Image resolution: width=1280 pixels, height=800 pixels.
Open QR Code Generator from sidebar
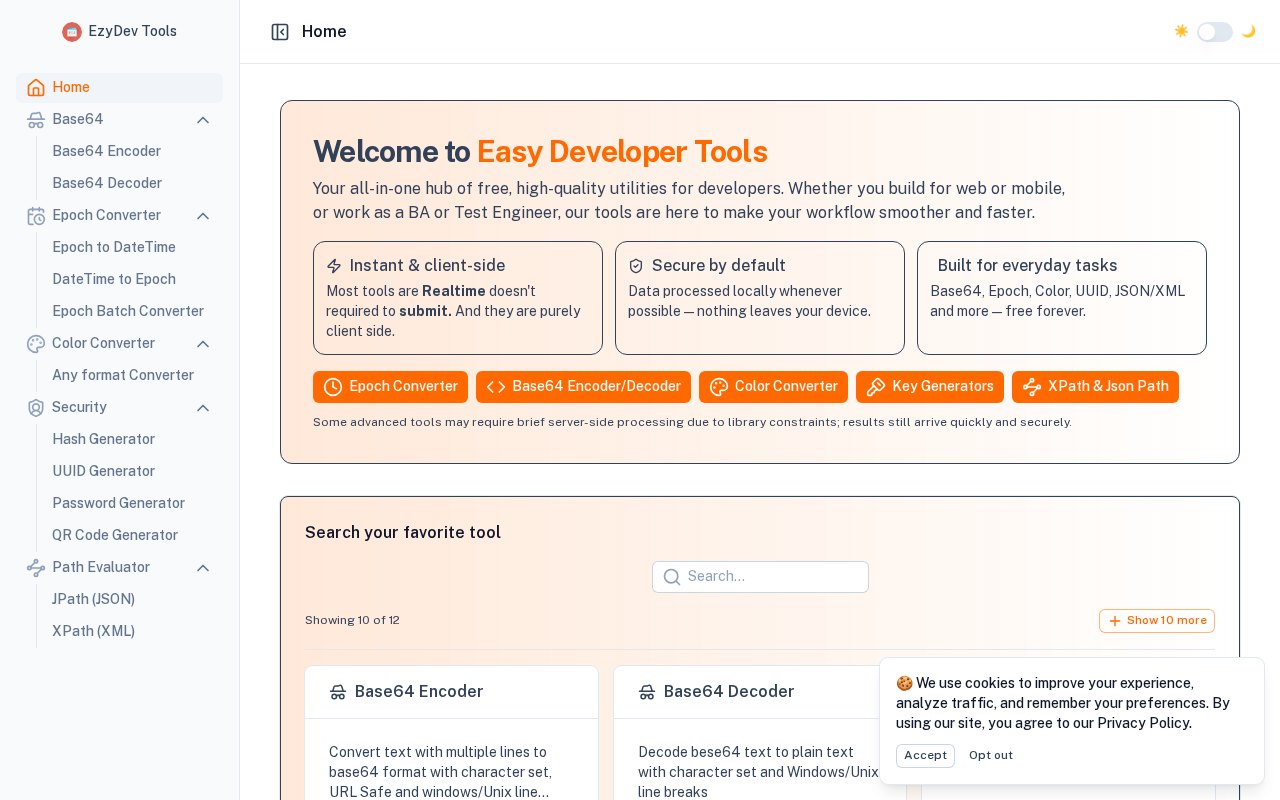(x=115, y=535)
